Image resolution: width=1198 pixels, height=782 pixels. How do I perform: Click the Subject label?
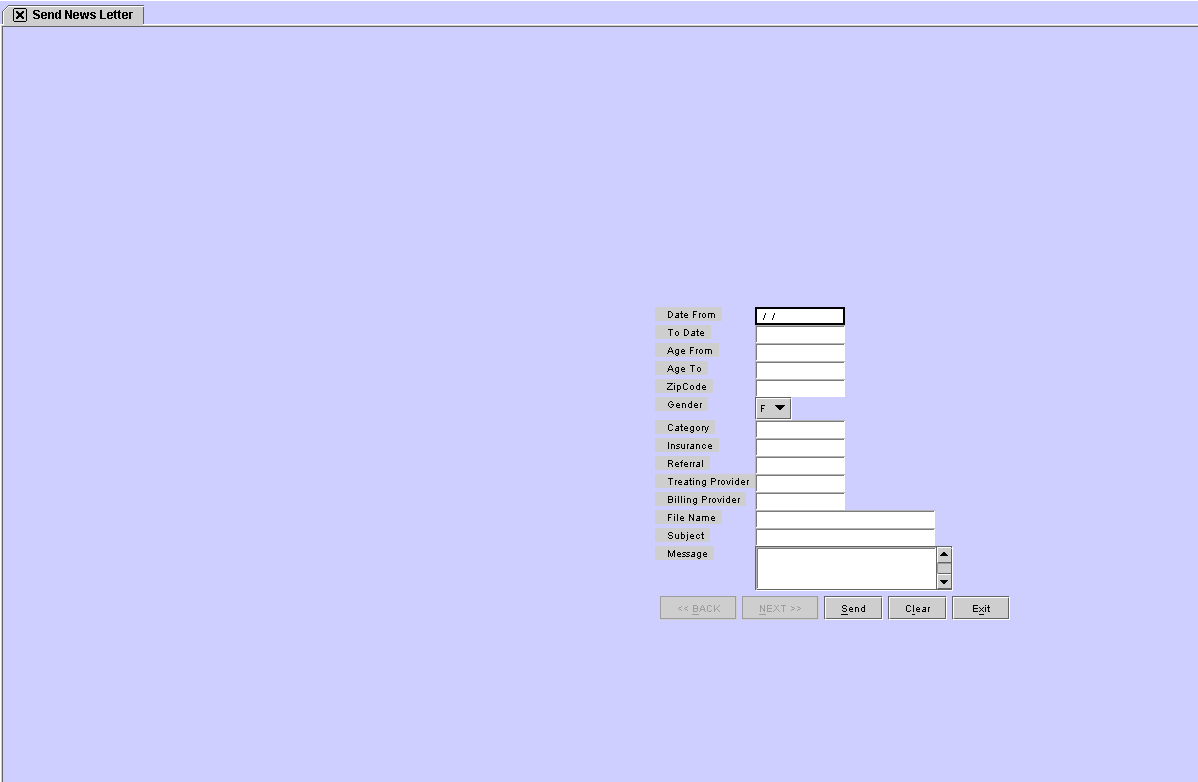point(683,536)
